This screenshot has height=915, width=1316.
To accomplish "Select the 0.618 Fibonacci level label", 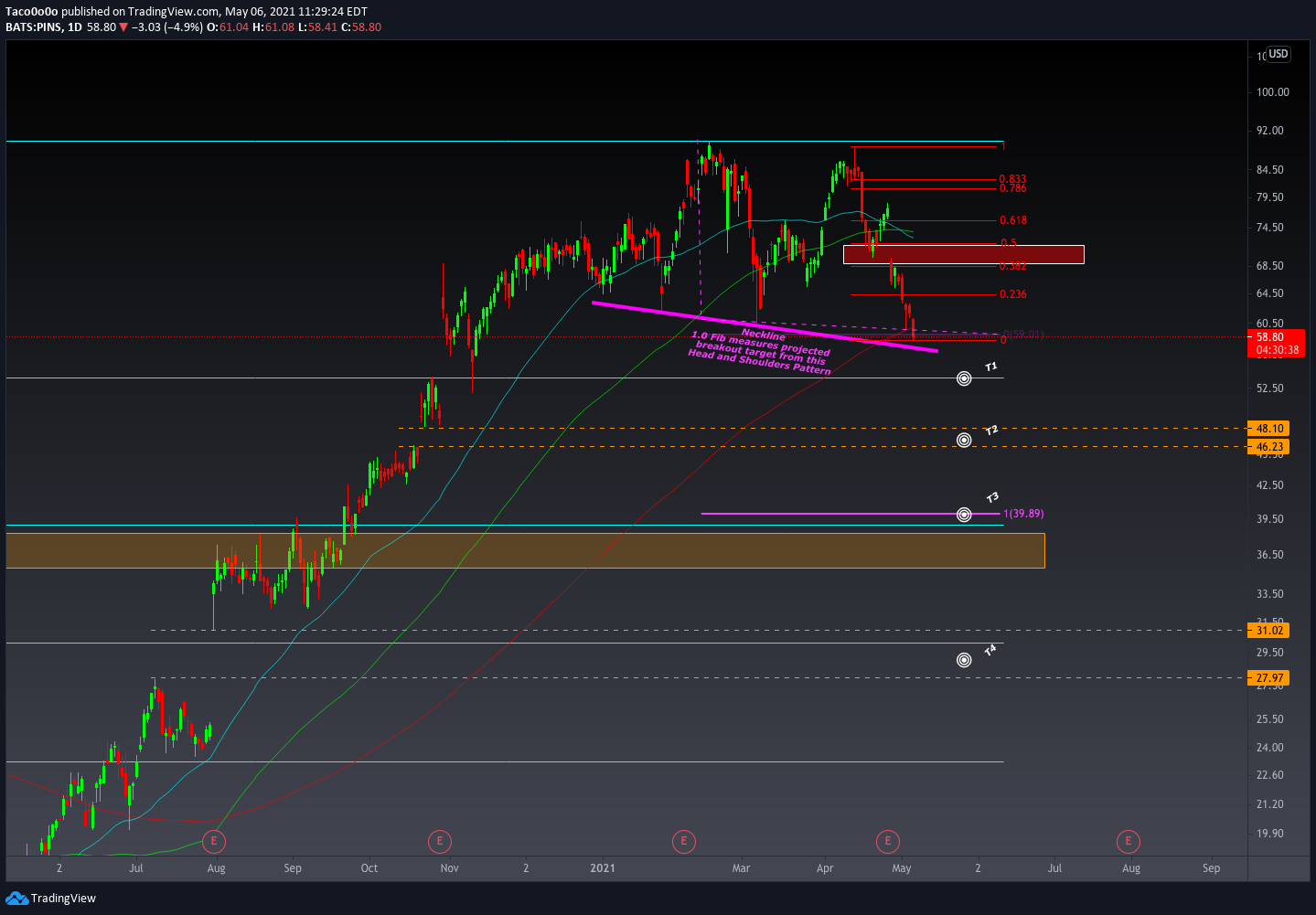I will [1012, 220].
